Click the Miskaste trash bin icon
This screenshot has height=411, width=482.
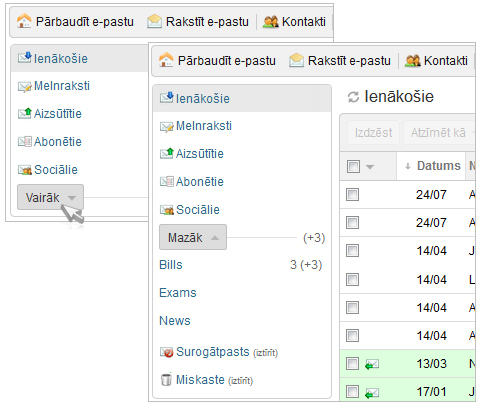tap(166, 379)
